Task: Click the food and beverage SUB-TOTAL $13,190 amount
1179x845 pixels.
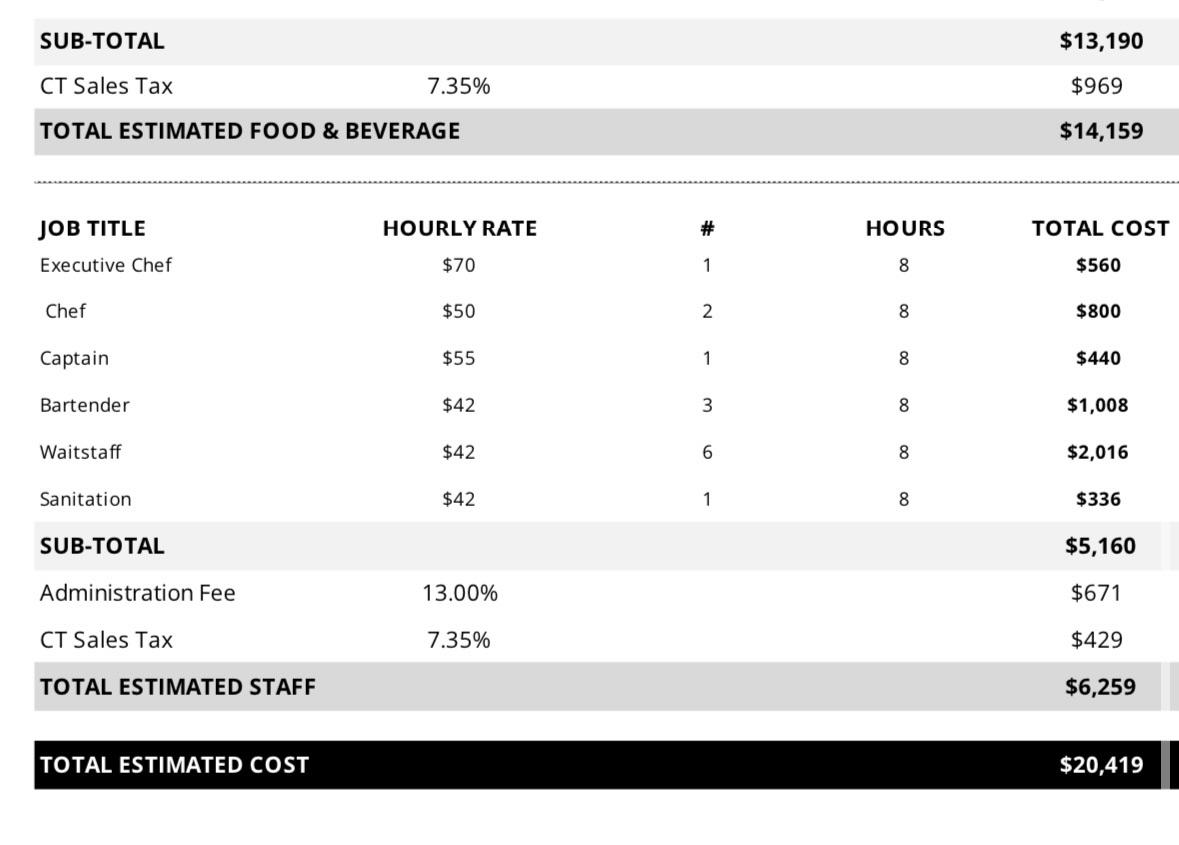Action: [x=1101, y=41]
